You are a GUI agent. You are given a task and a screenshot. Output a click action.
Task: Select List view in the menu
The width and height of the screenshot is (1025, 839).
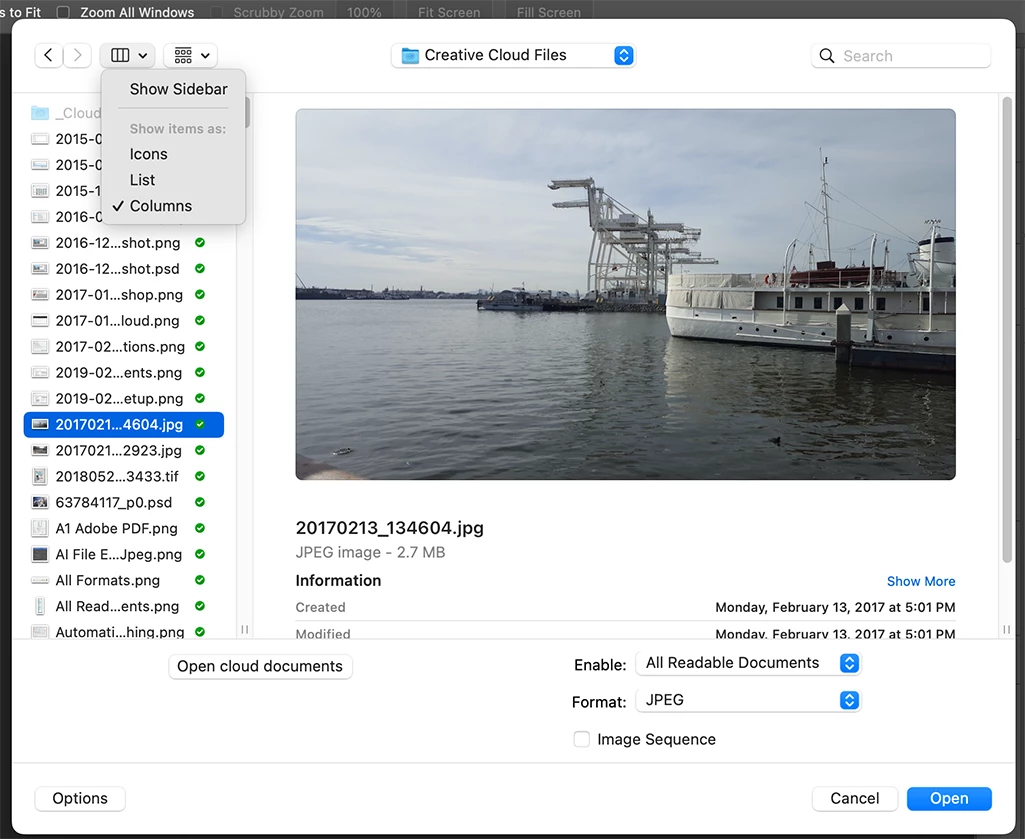(x=142, y=180)
